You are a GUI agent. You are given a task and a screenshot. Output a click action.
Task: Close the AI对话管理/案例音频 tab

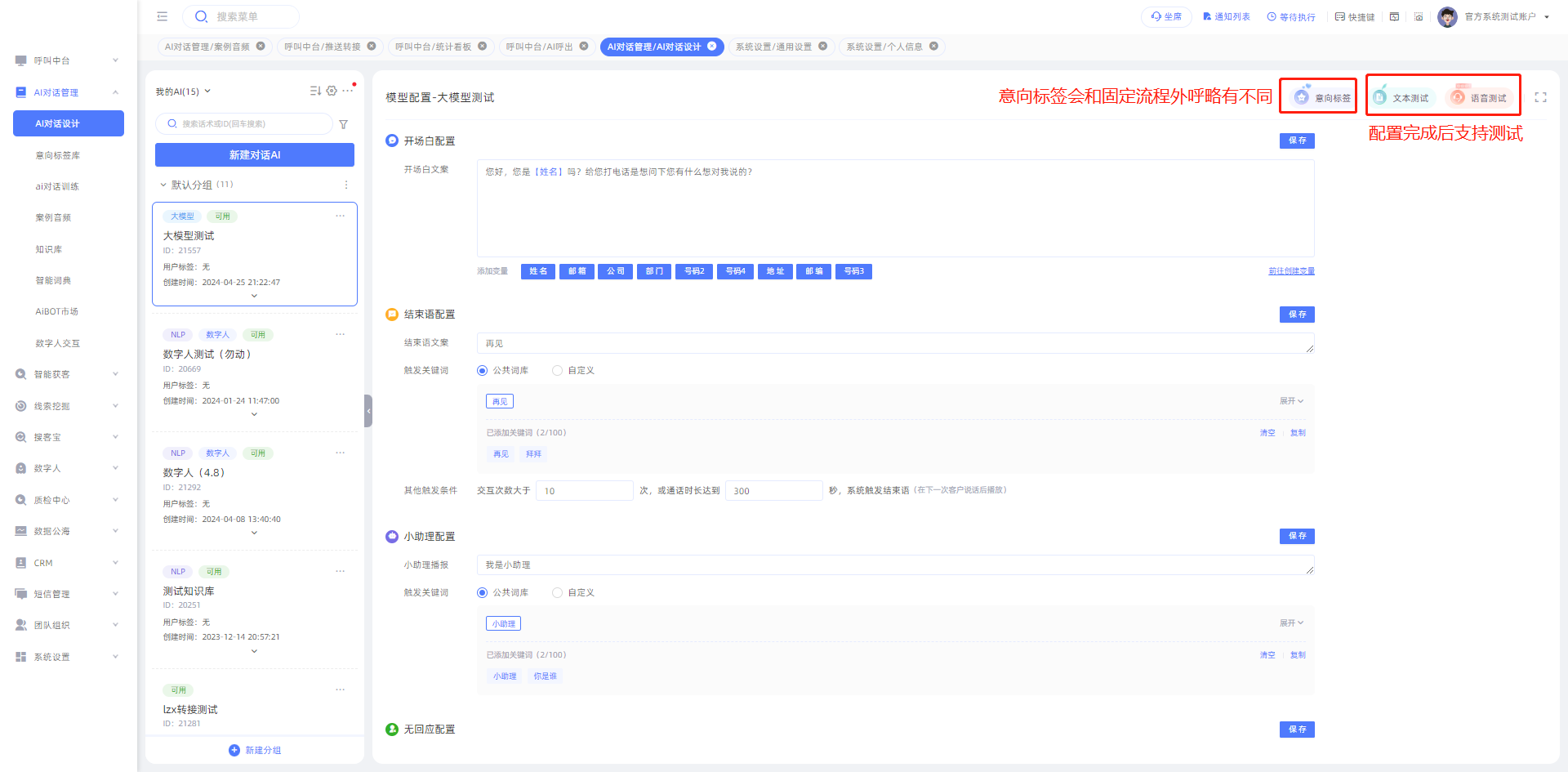[261, 47]
